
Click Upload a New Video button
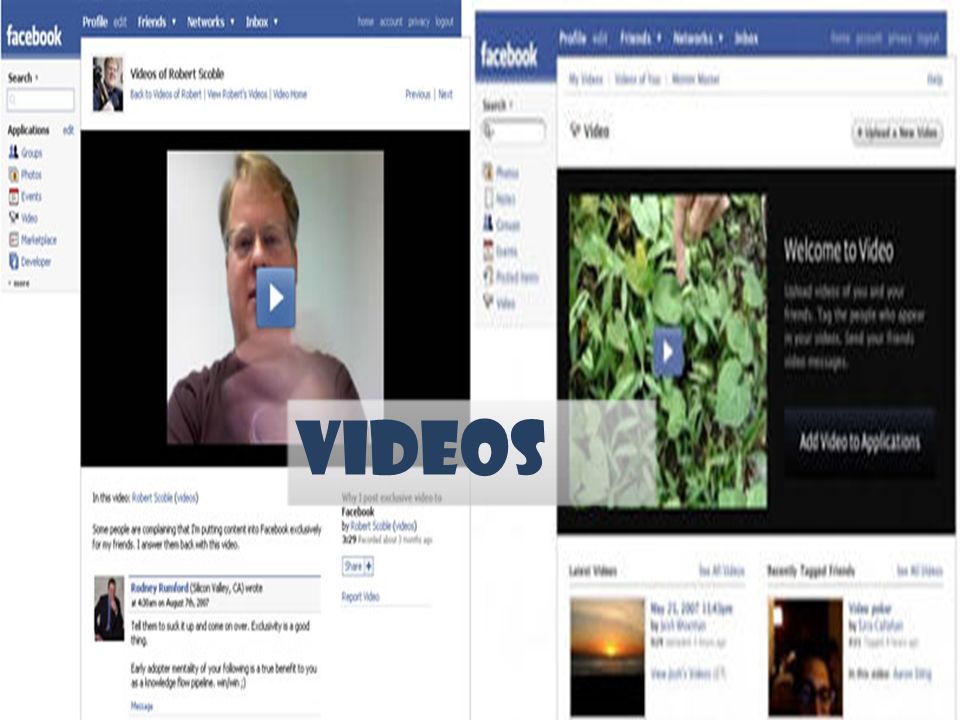(x=898, y=132)
